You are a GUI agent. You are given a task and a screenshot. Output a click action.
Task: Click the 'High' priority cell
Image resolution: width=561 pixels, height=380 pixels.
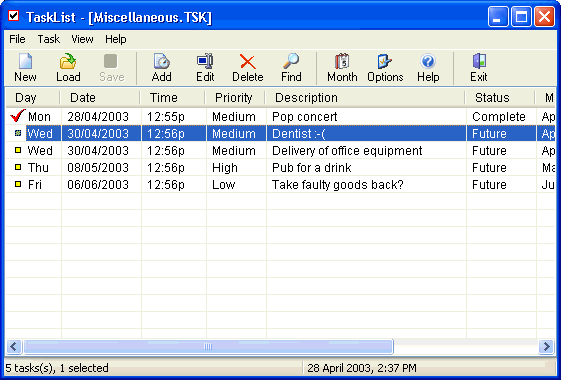(225, 167)
